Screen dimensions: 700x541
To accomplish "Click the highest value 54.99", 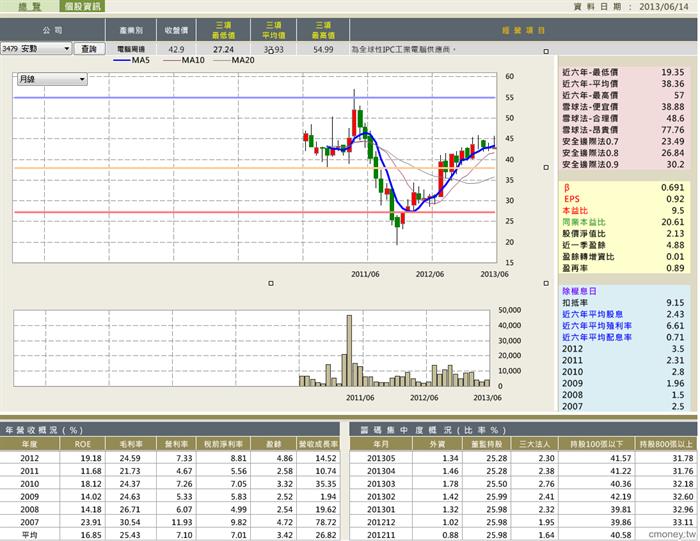I will click(323, 49).
